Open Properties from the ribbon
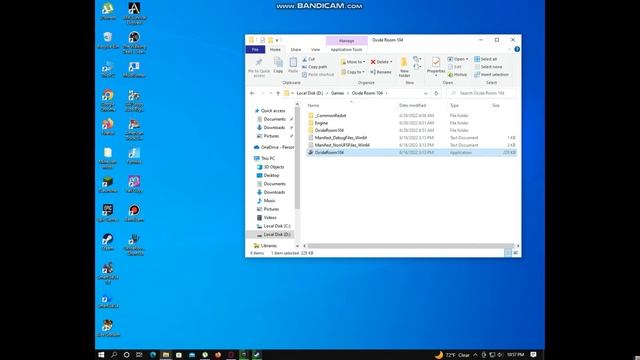 436,67
